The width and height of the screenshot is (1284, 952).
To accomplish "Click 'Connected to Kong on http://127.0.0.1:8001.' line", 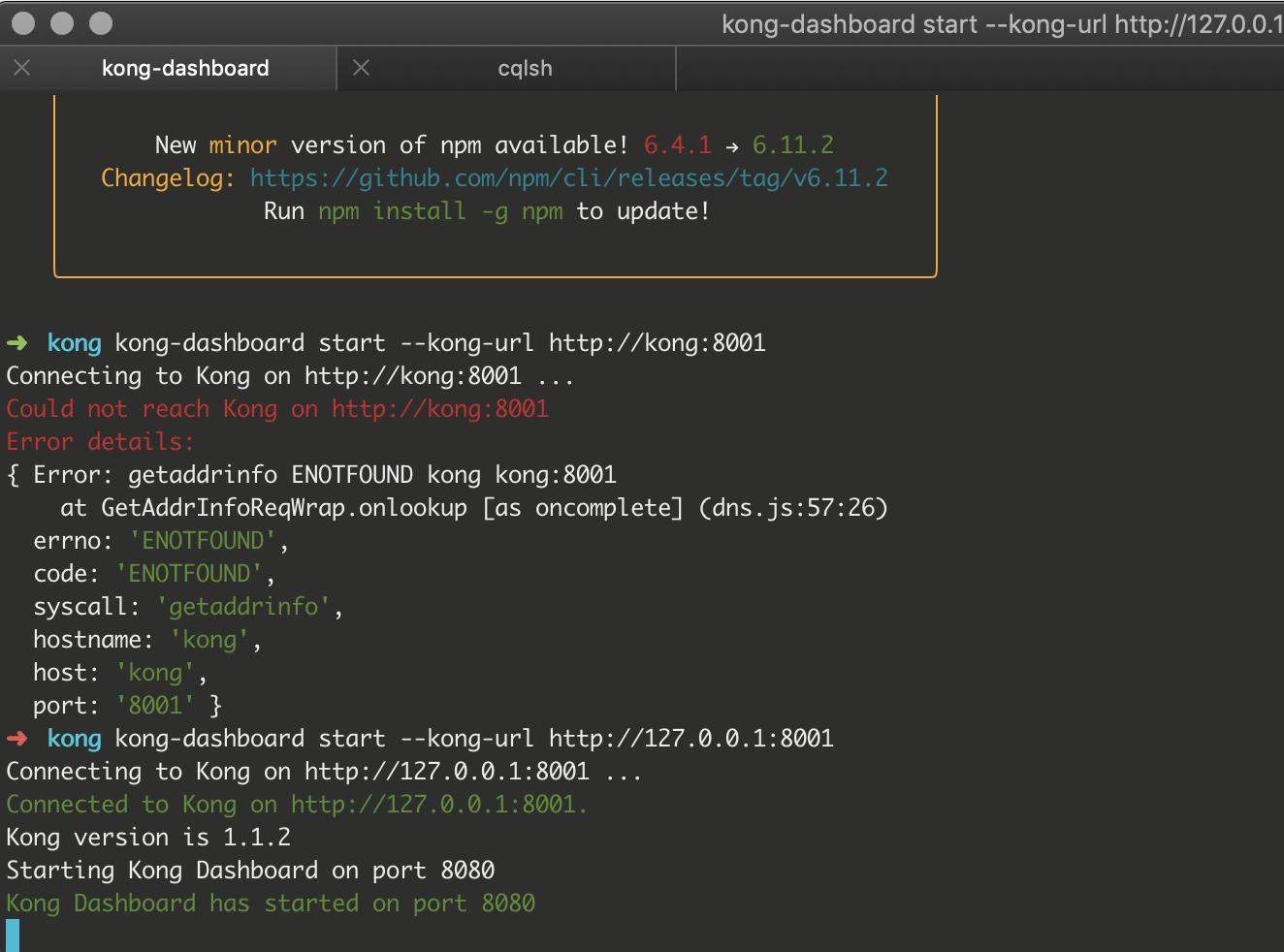I will [x=297, y=805].
